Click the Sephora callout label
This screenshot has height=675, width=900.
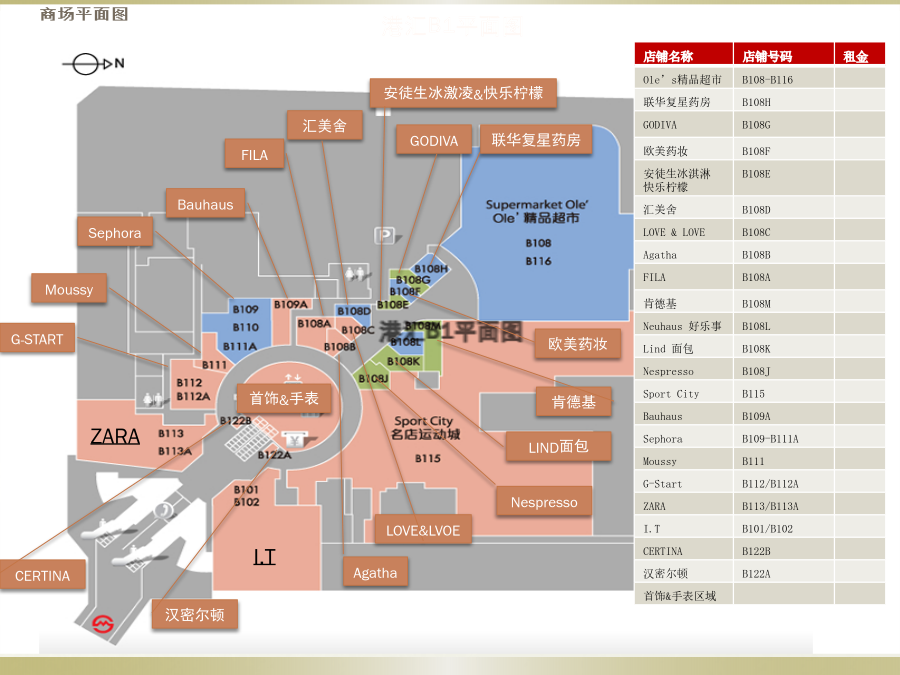(115, 232)
